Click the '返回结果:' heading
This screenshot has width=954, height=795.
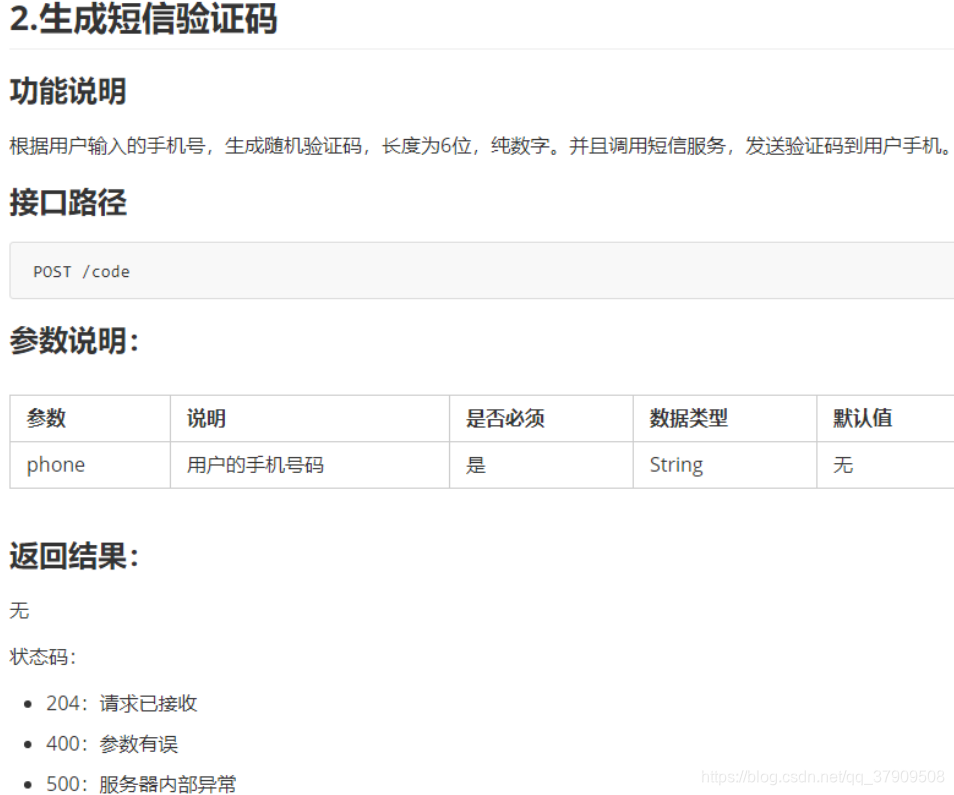pos(74,556)
